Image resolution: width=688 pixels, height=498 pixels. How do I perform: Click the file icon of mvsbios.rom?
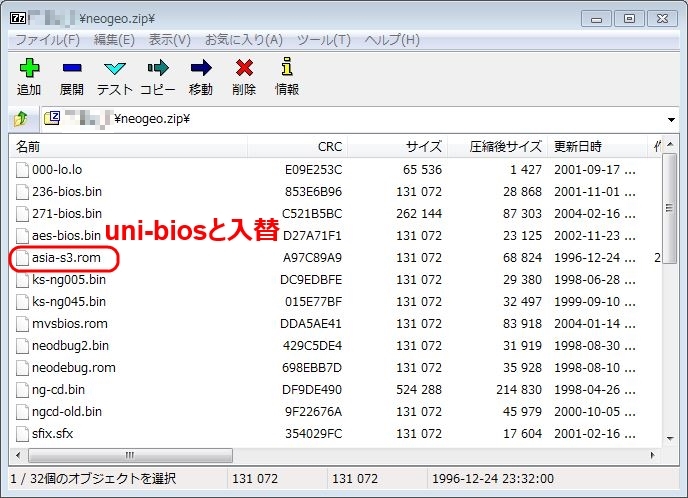(22, 324)
